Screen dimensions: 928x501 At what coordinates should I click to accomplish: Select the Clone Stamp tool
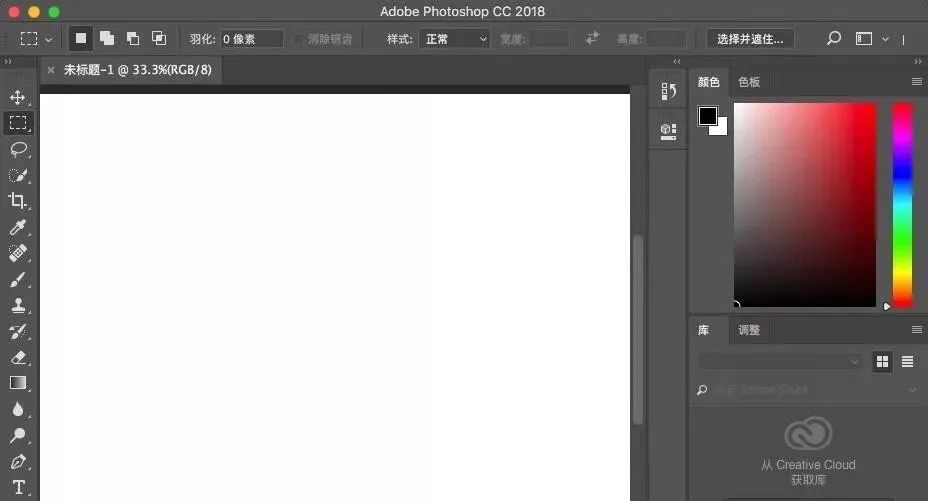click(18, 305)
